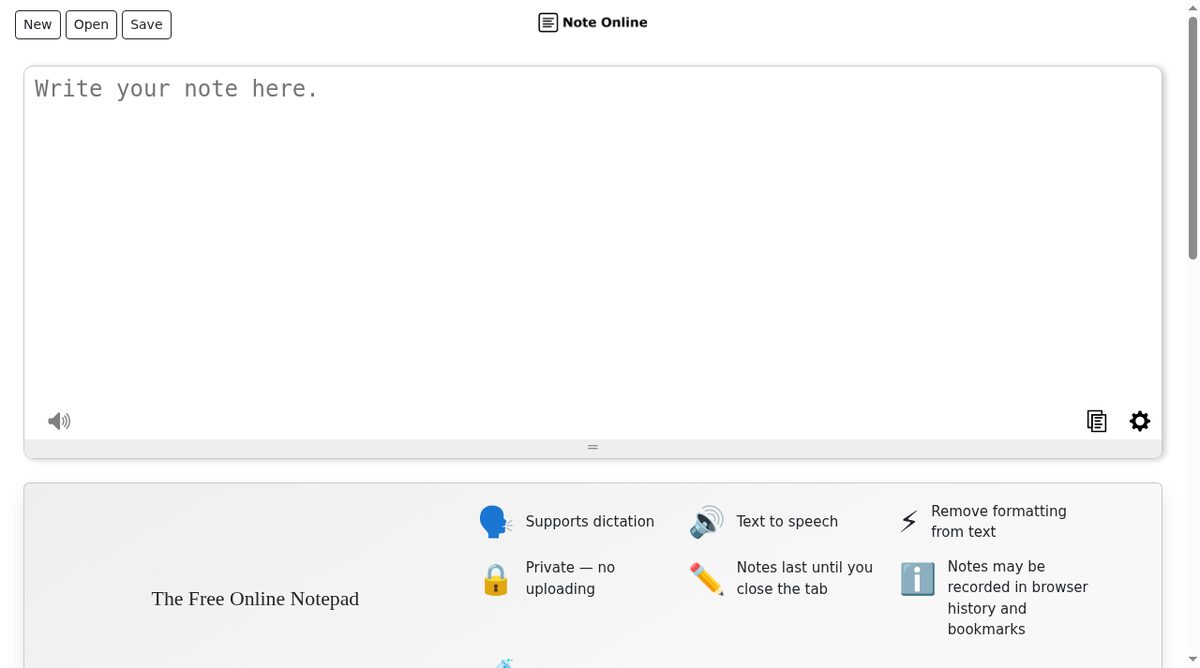Copy note using the copy icon
The width and height of the screenshot is (1200, 668).
tap(1097, 421)
